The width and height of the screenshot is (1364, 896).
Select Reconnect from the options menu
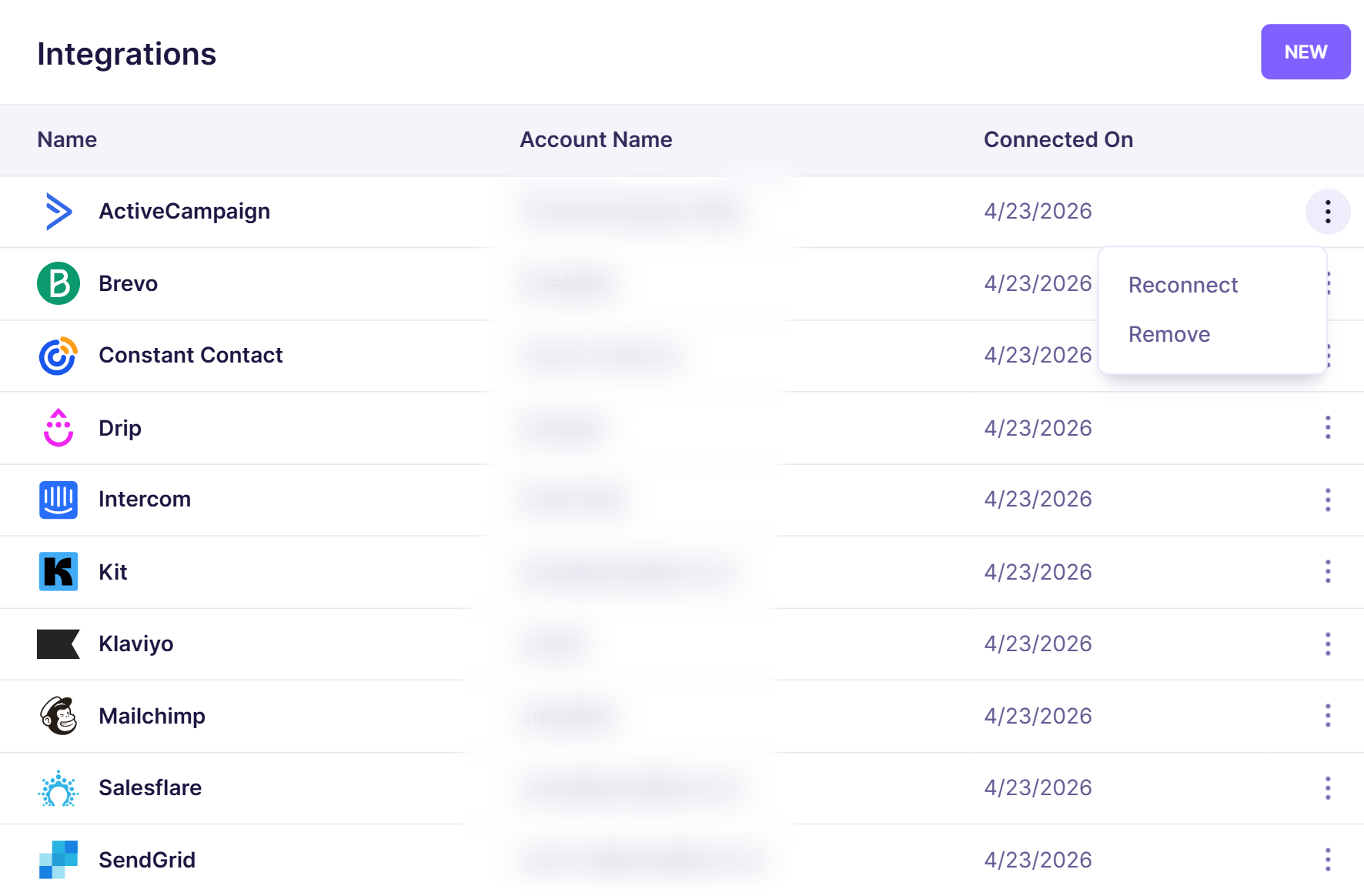1183,285
